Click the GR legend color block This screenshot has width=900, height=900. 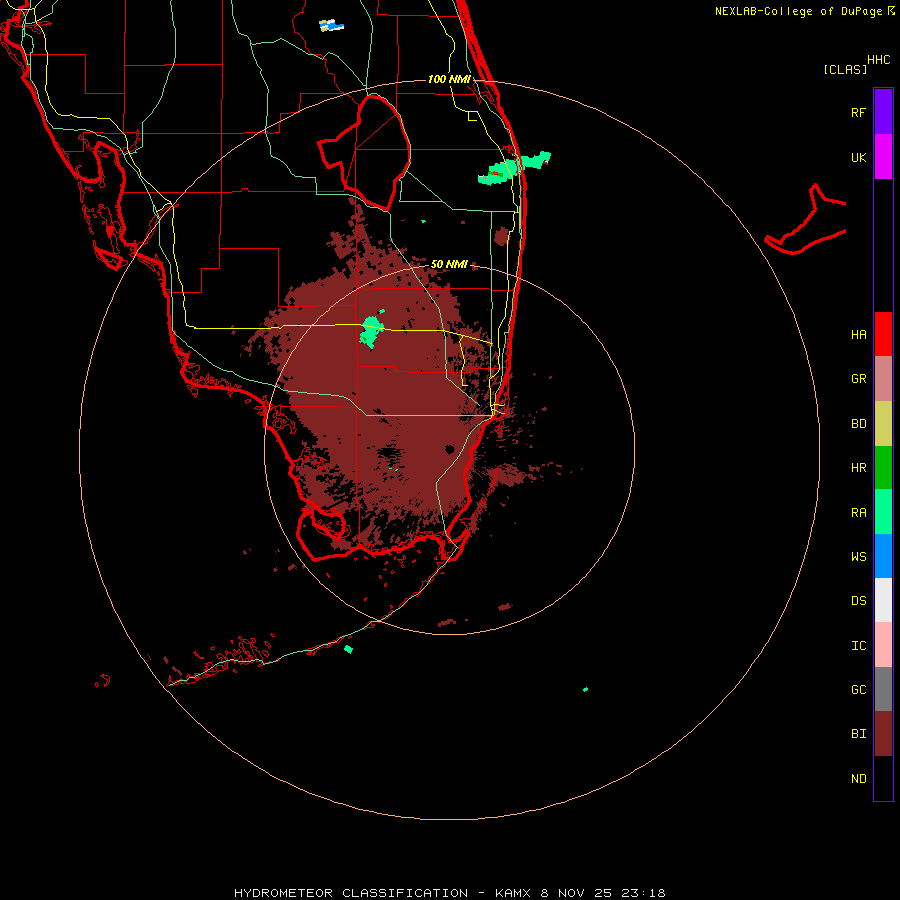[883, 379]
